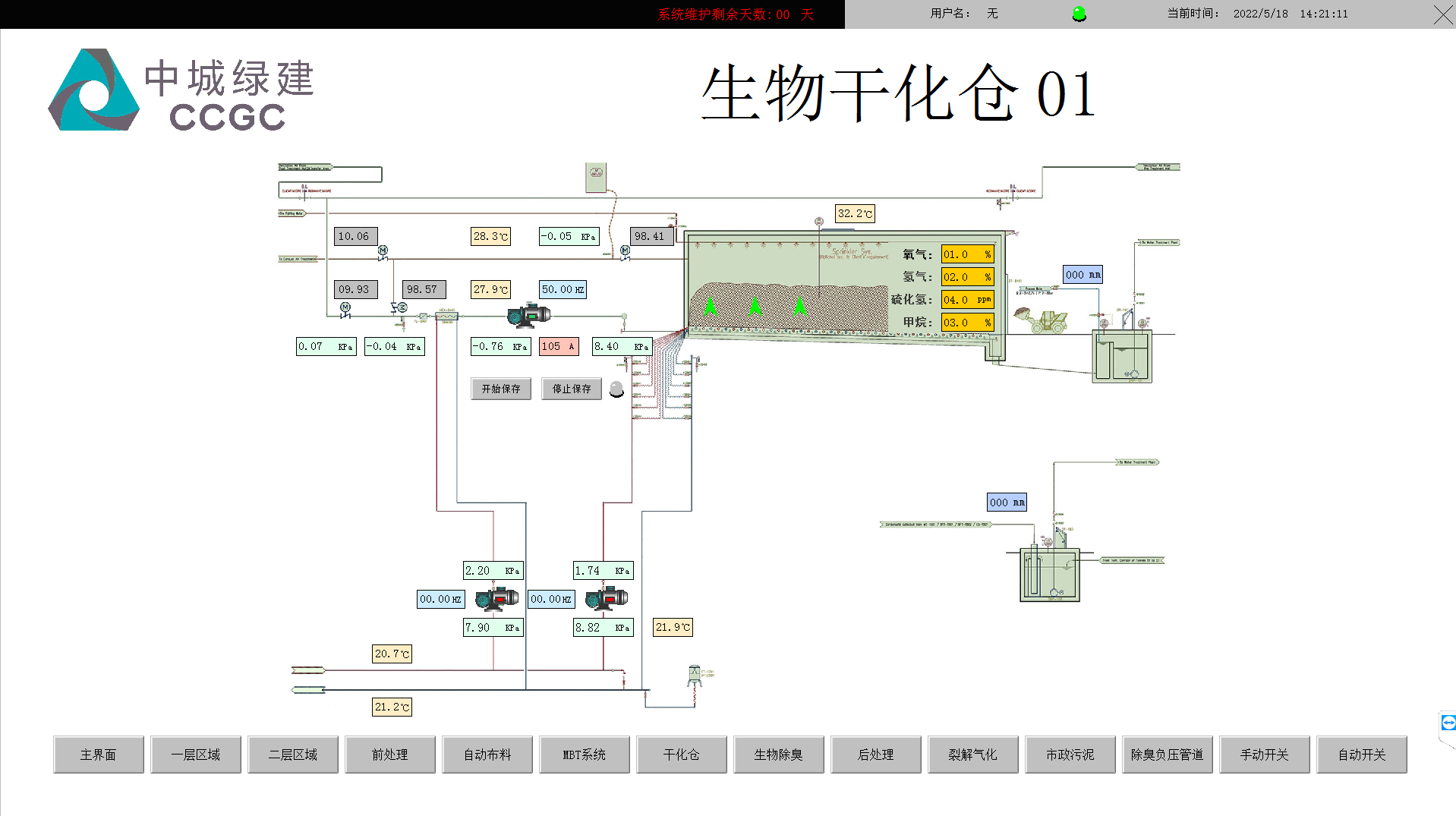Select the lower left pump at 2.20 KPa
Screen dimensions: 1456x816
pos(496,599)
